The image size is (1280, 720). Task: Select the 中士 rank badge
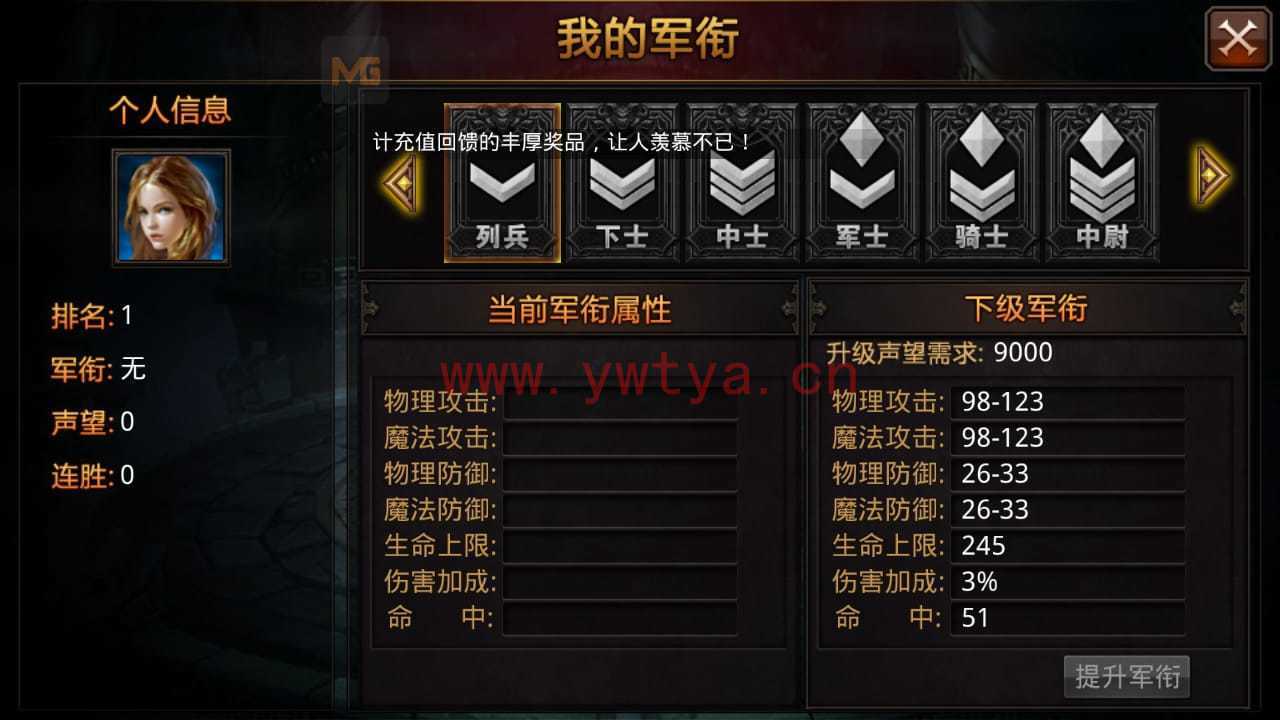(742, 183)
